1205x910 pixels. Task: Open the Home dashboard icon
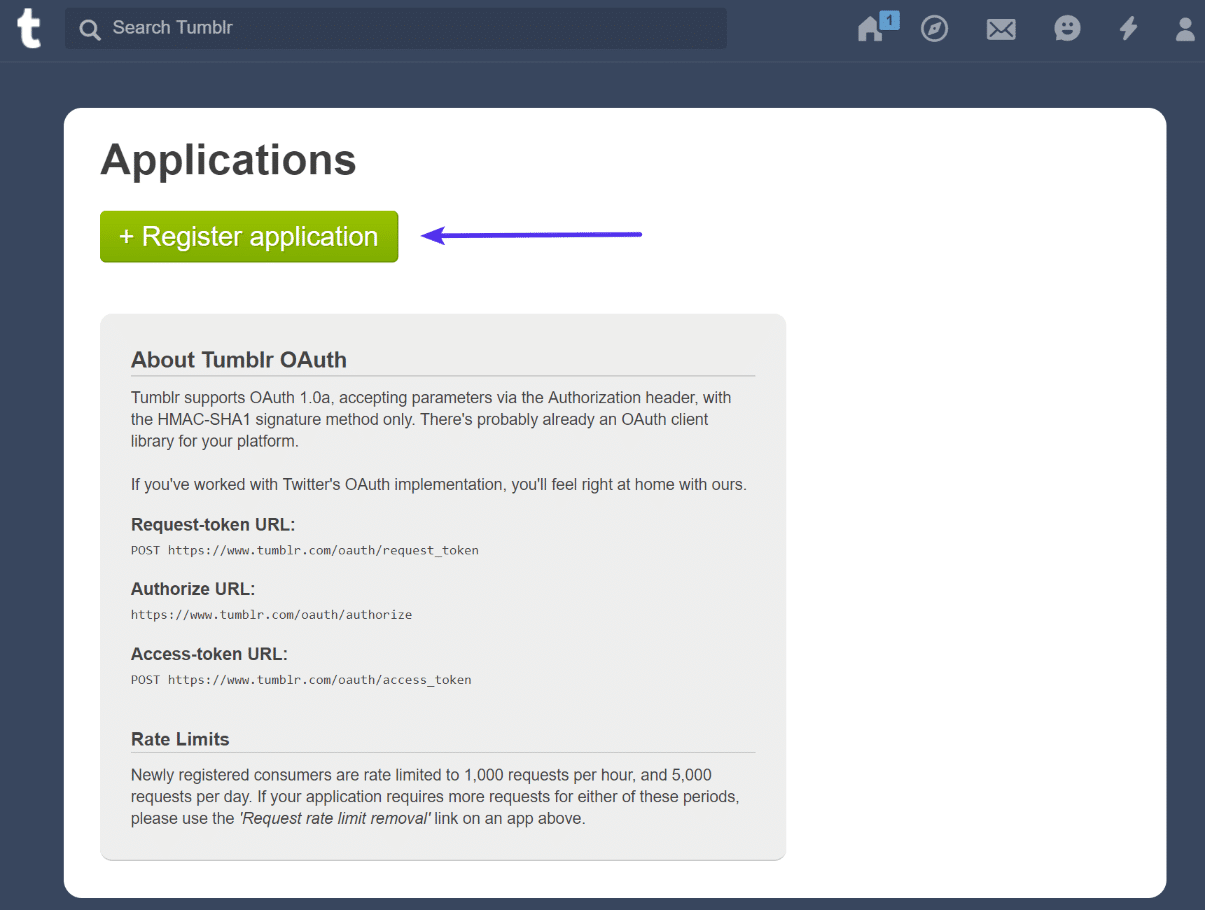pos(869,29)
